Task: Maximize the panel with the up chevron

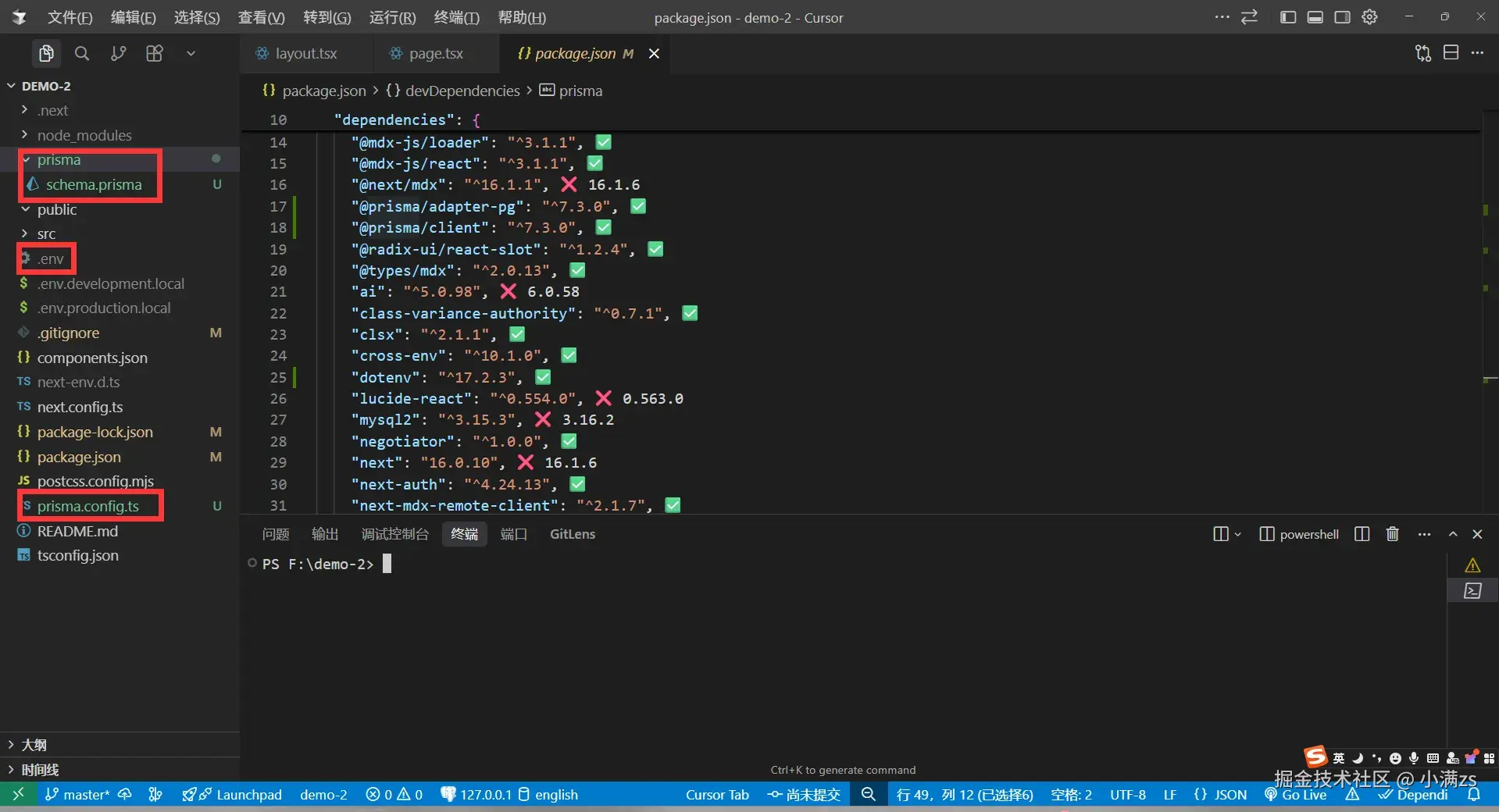Action: pyautogui.click(x=1453, y=534)
